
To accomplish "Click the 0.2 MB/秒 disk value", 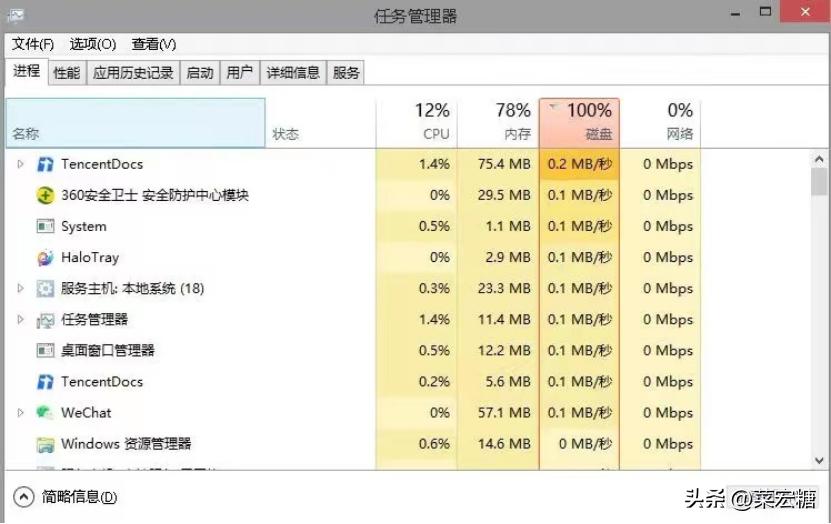I will tap(580, 164).
